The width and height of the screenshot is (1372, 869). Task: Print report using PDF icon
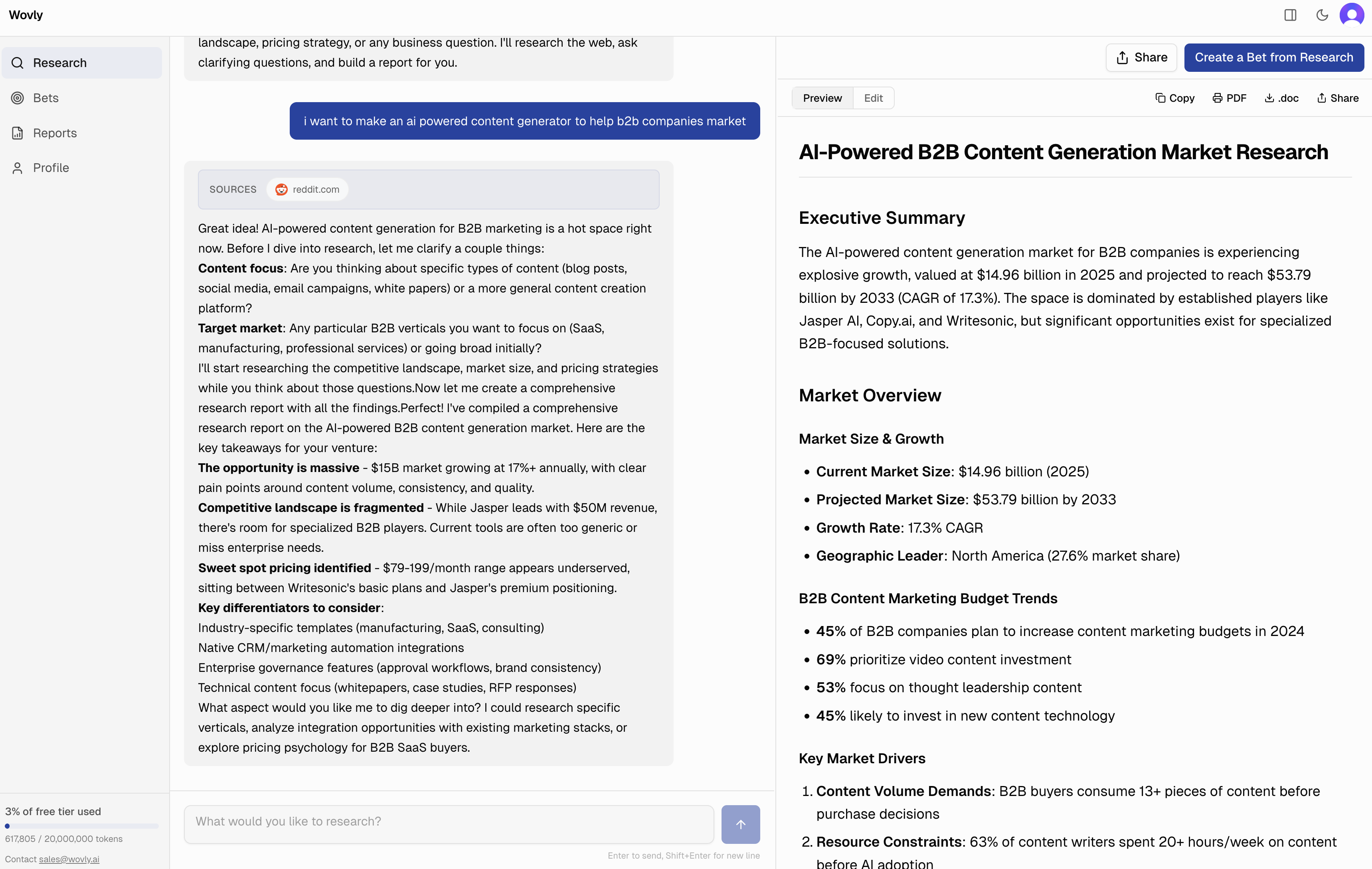tap(1230, 98)
